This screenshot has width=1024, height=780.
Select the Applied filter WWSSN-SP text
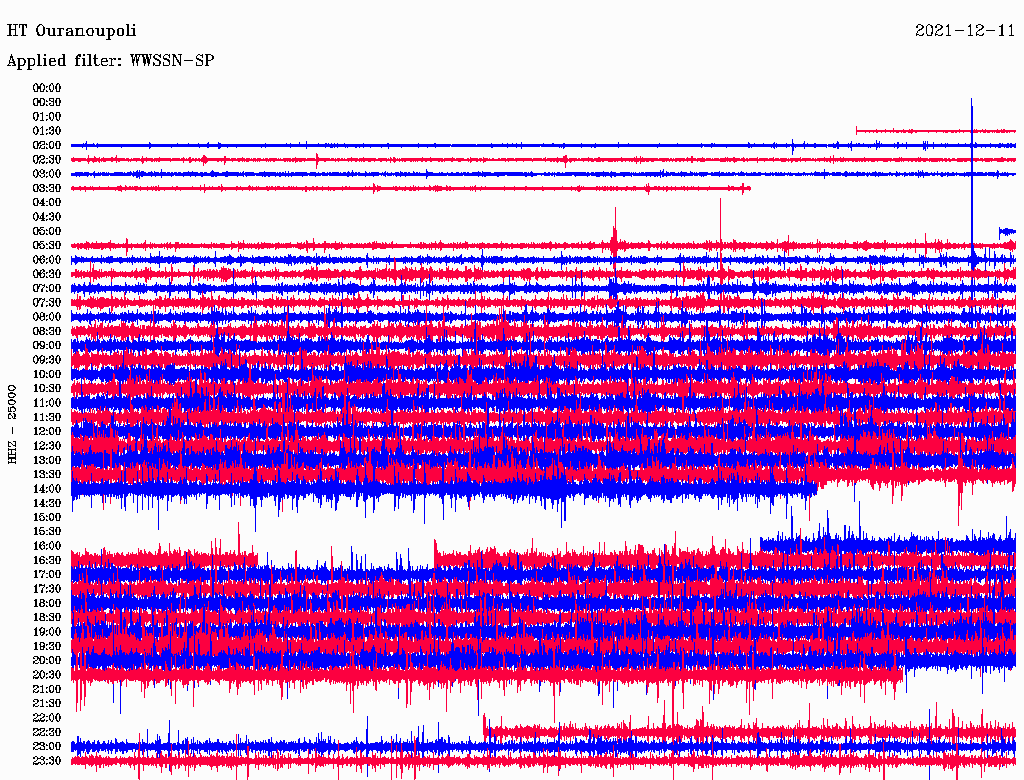point(110,61)
